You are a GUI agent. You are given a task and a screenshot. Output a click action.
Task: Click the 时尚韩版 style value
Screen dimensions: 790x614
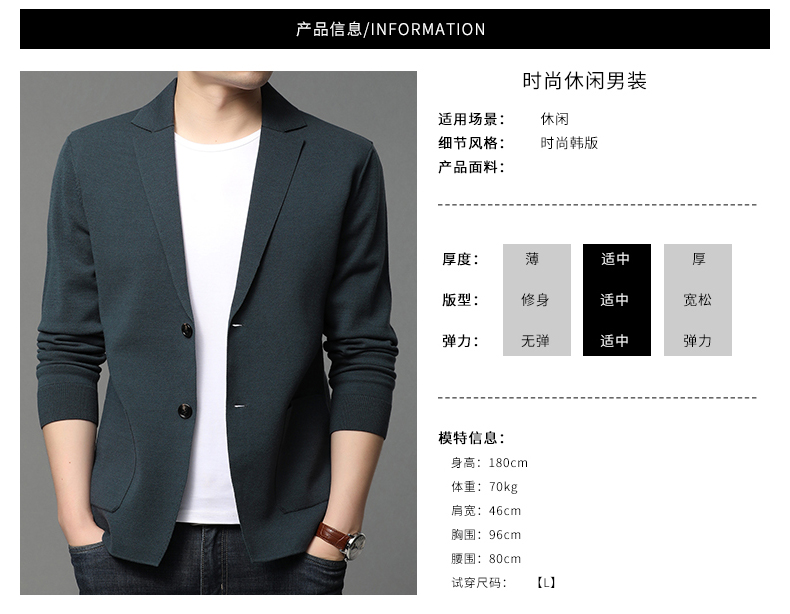click(x=569, y=143)
